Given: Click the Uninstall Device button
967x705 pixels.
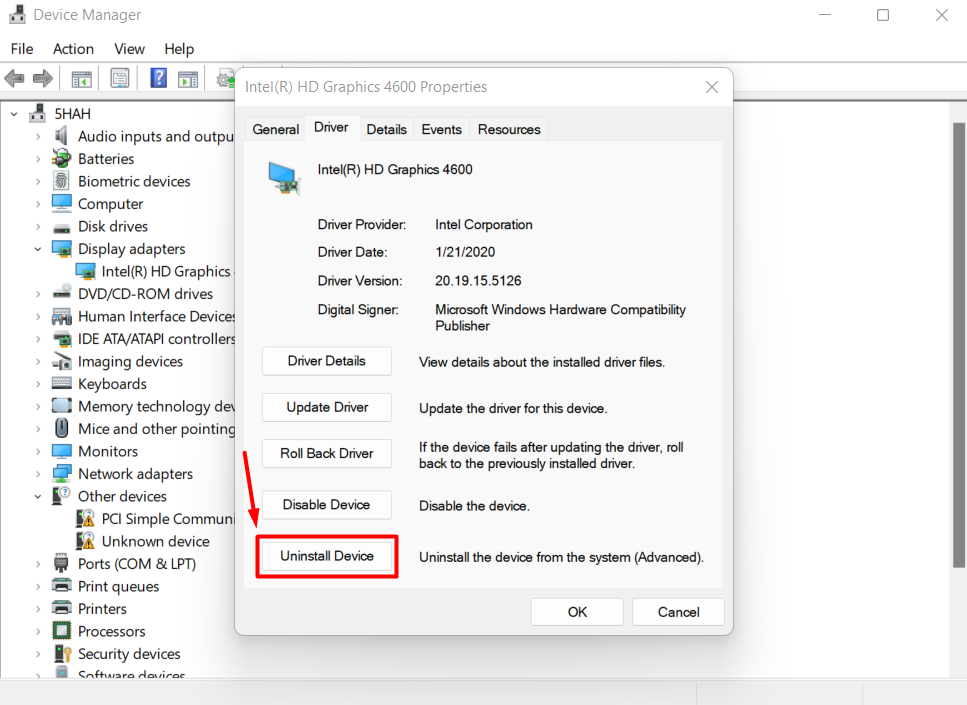Looking at the screenshot, I should coord(327,556).
